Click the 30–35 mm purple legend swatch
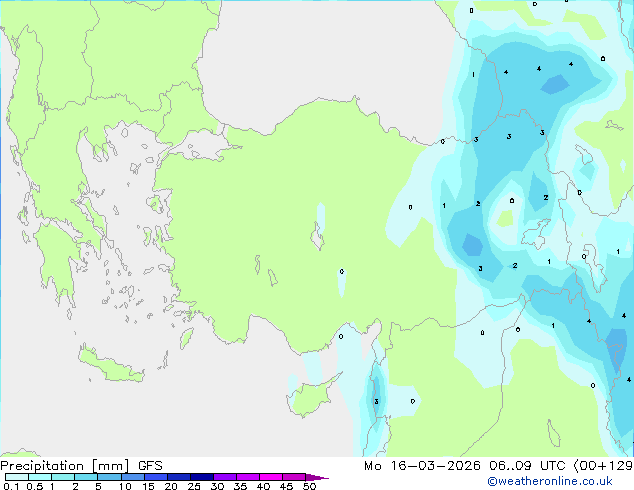The height and width of the screenshot is (490, 634). 224,477
